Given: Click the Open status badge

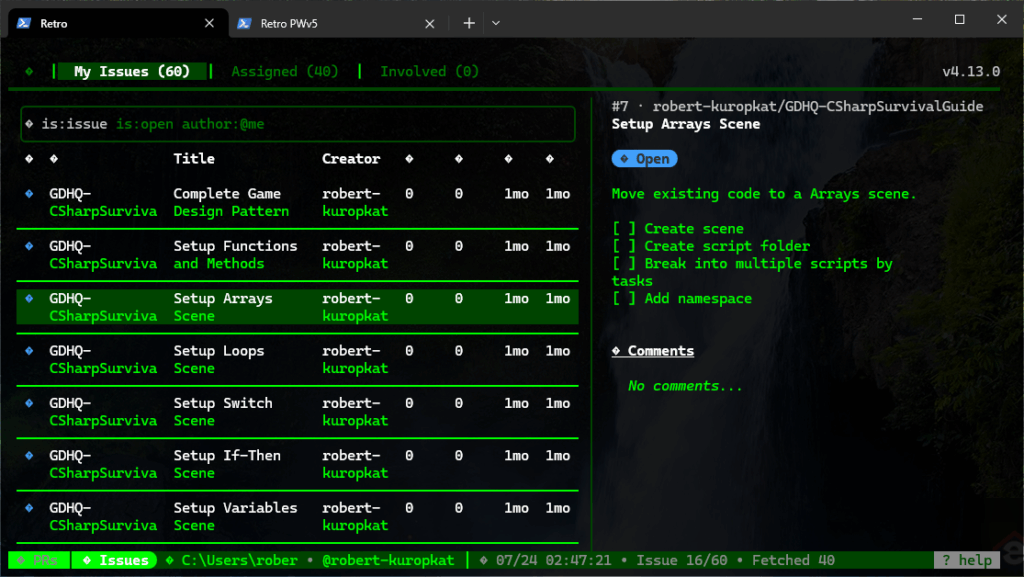Looking at the screenshot, I should point(645,159).
